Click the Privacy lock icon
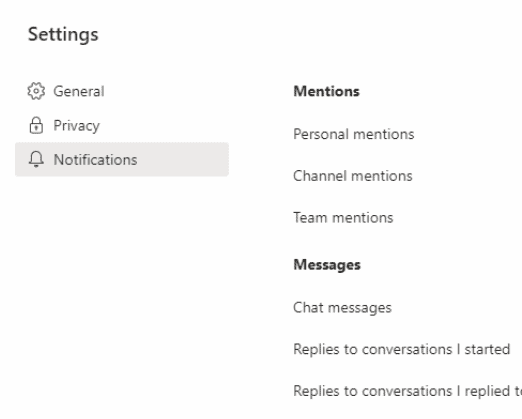 click(x=36, y=125)
